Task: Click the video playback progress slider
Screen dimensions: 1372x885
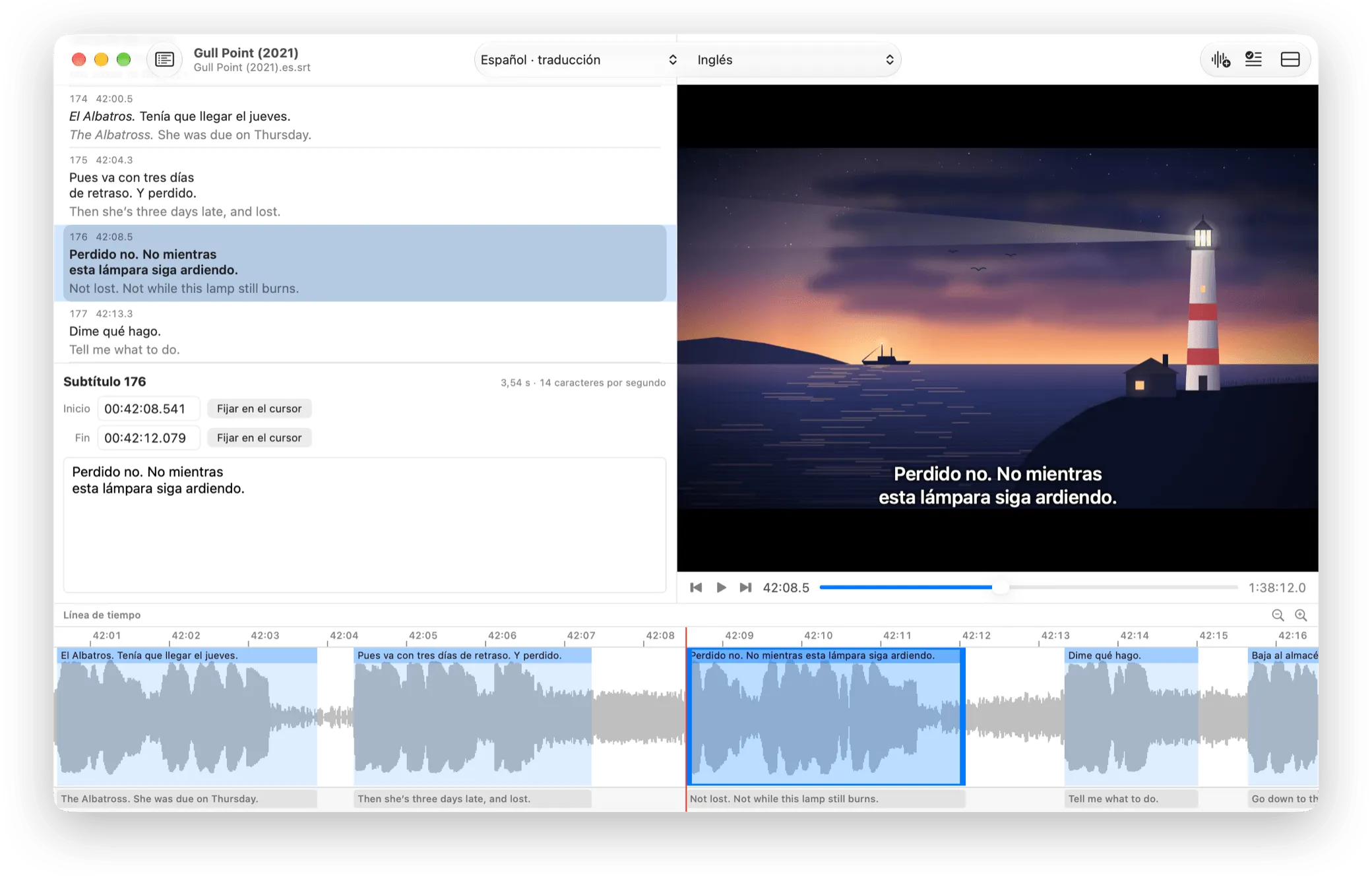Action: (1028, 588)
